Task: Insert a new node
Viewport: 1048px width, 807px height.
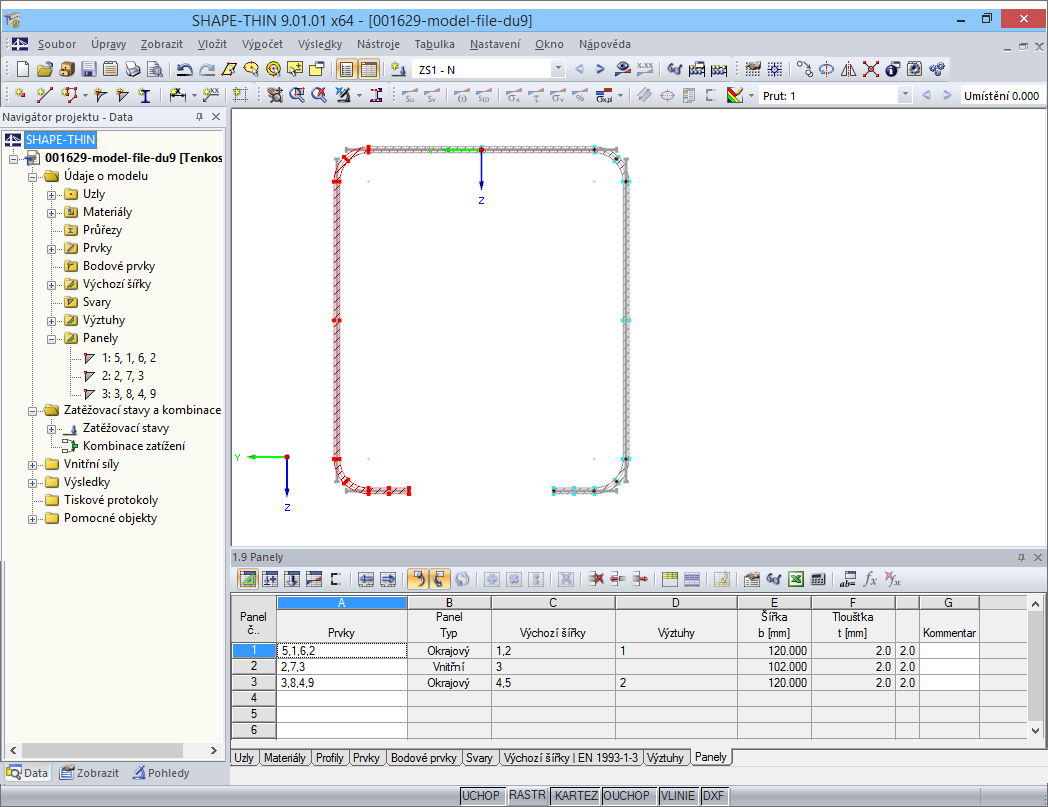Action: (20, 95)
